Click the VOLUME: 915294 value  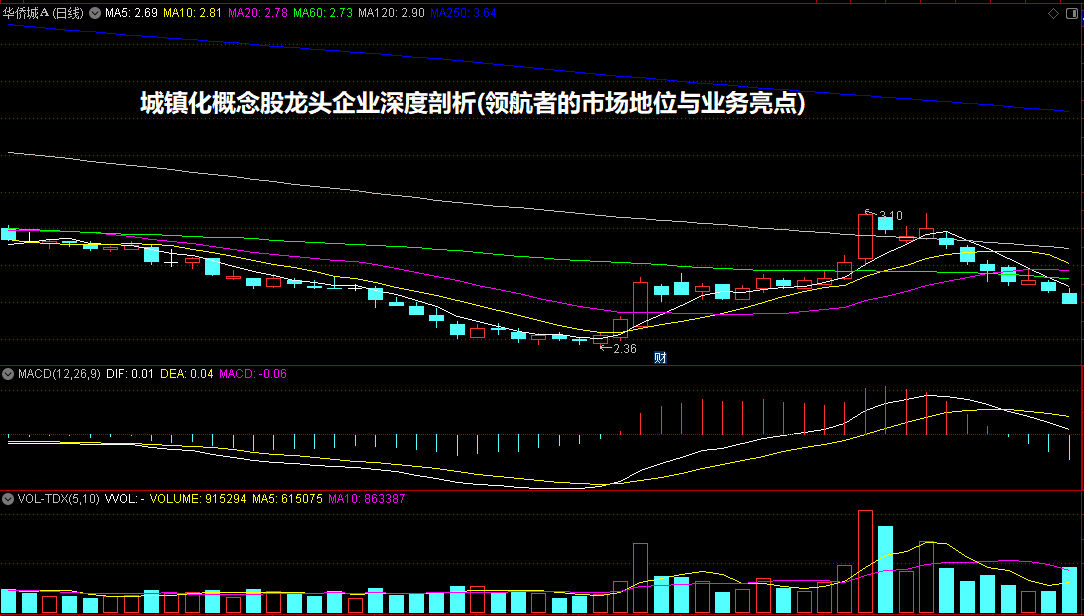(x=198, y=498)
